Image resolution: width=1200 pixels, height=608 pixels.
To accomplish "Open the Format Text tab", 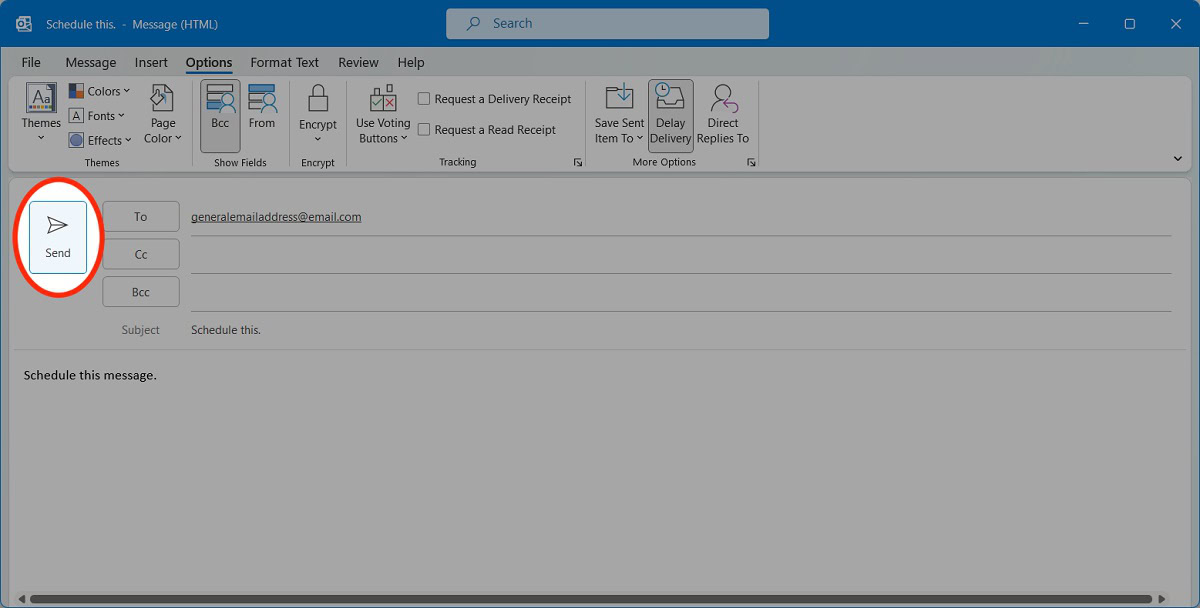I will coord(284,62).
